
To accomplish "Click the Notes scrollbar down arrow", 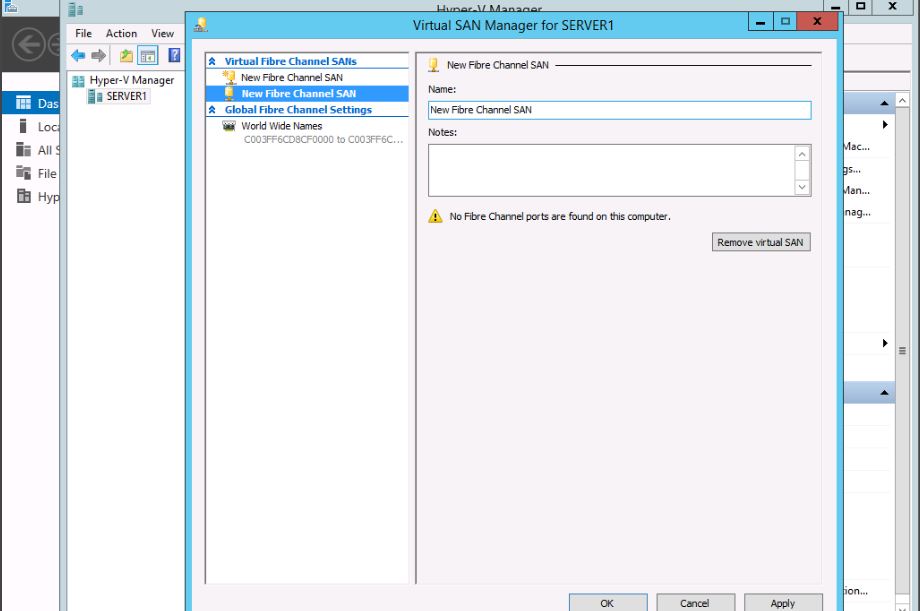I will coord(802,187).
